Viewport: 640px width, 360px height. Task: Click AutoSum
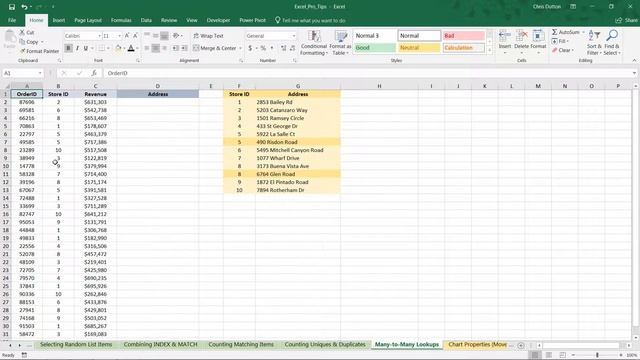pyautogui.click(x=565, y=32)
